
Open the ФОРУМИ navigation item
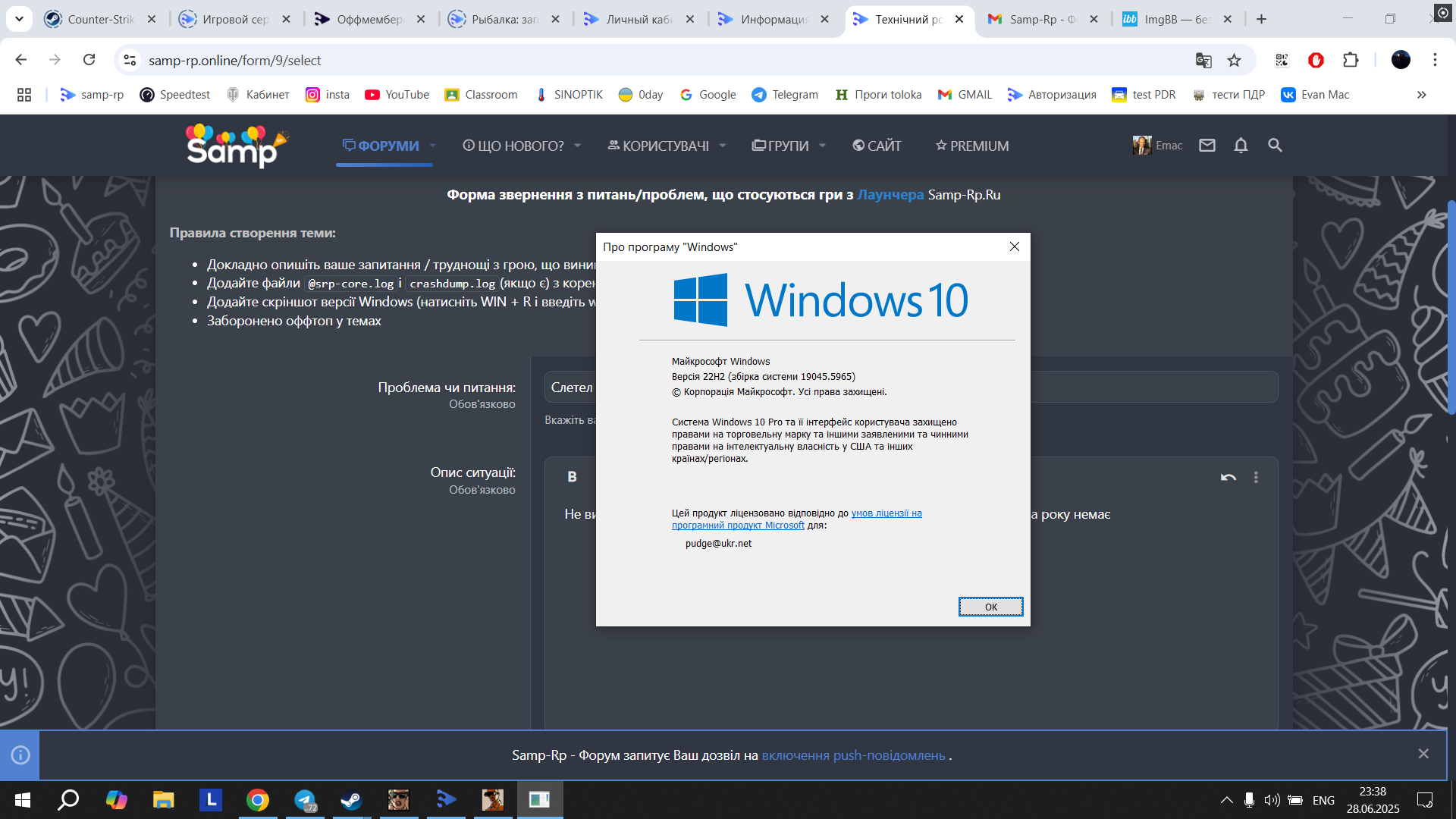tap(381, 146)
